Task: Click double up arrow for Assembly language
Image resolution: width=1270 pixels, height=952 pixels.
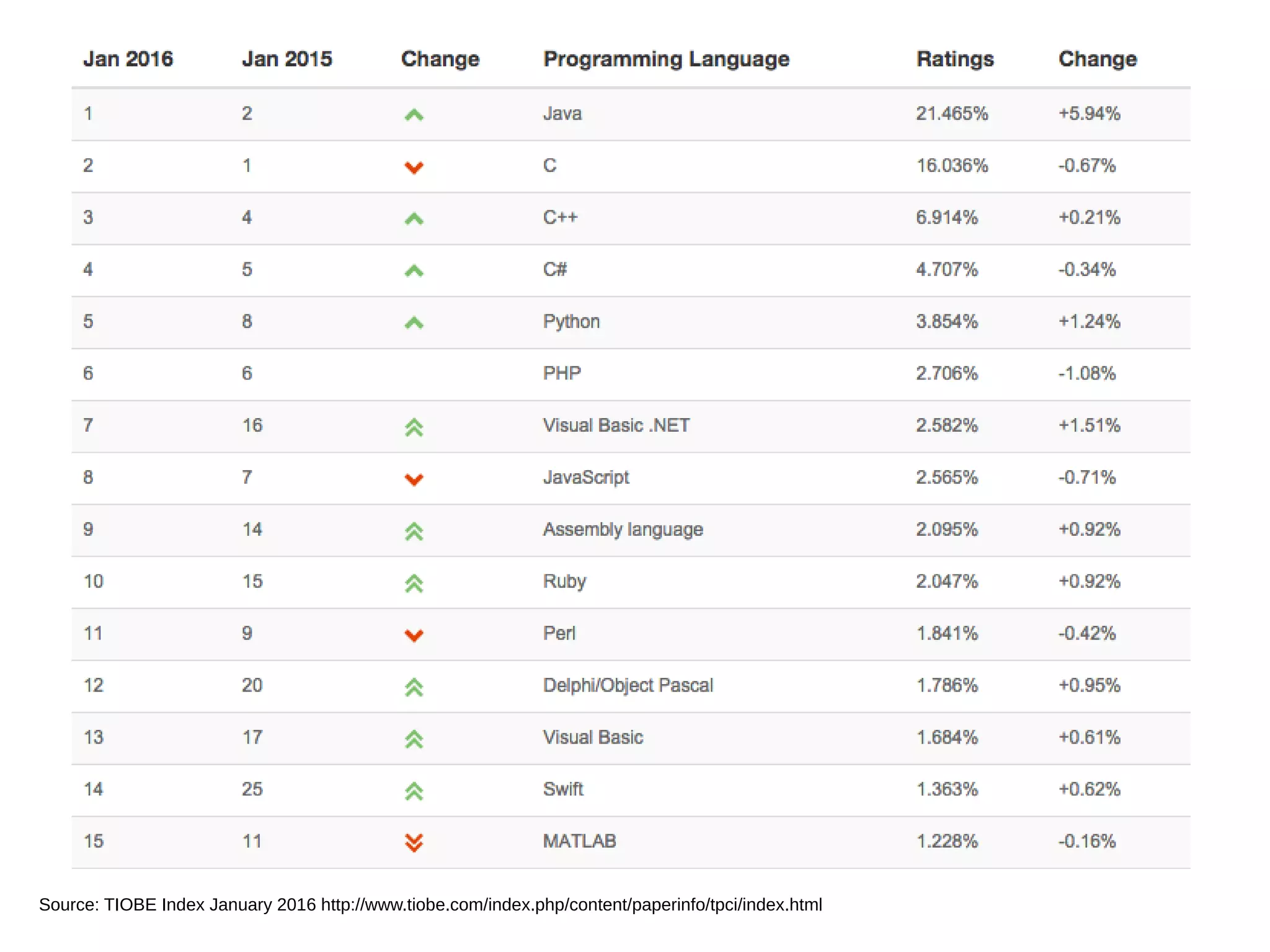Action: pyautogui.click(x=414, y=532)
